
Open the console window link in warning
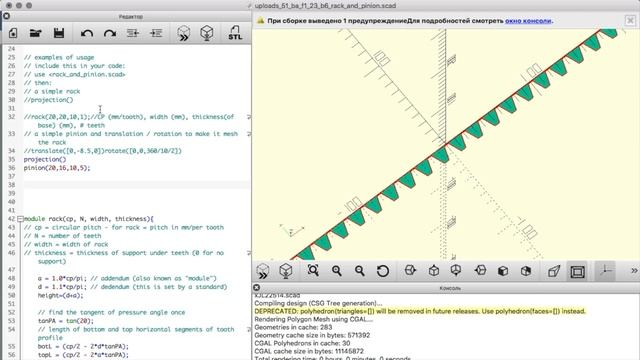[528, 21]
